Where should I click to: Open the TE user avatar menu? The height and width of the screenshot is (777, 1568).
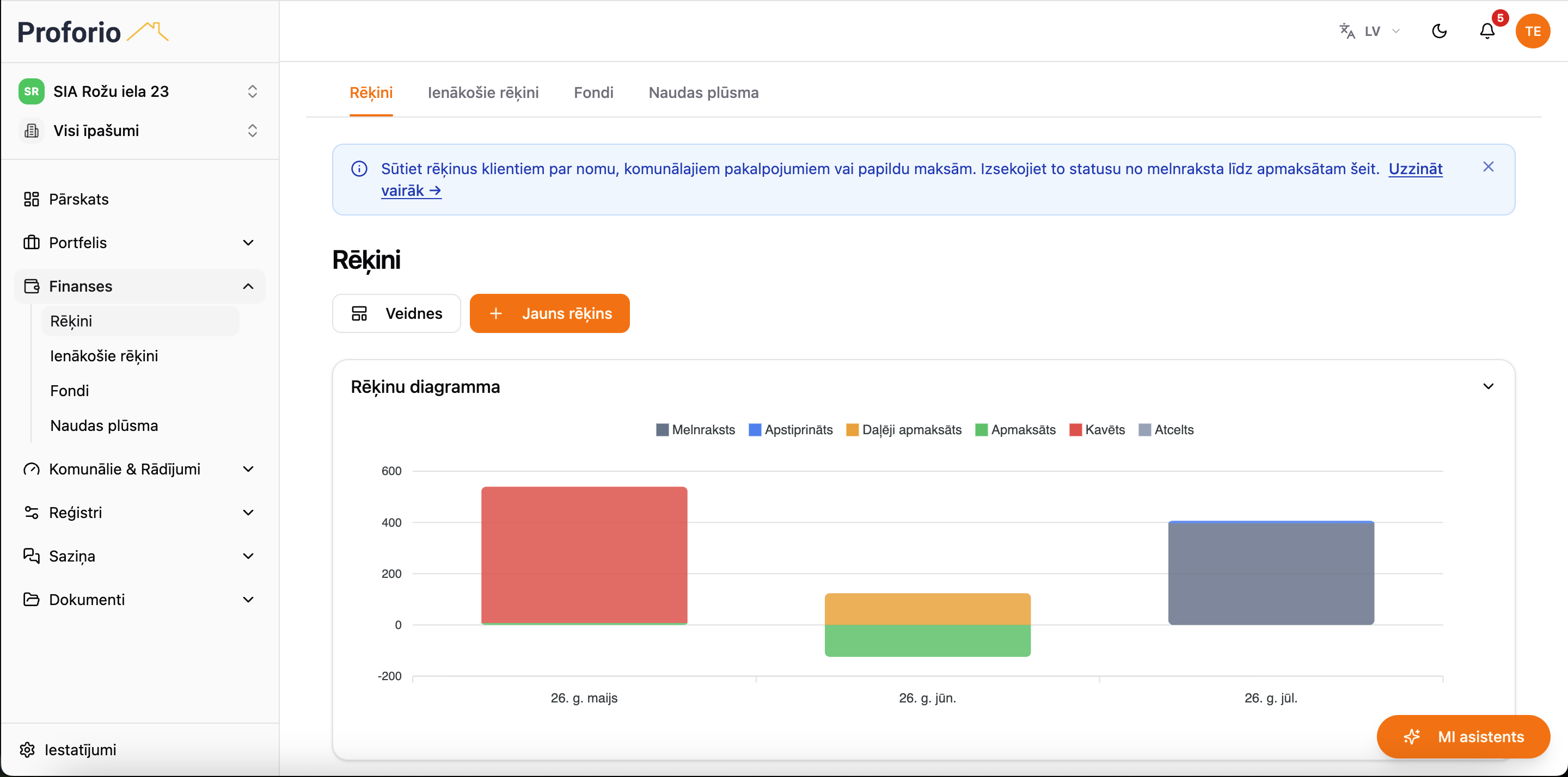(1533, 31)
